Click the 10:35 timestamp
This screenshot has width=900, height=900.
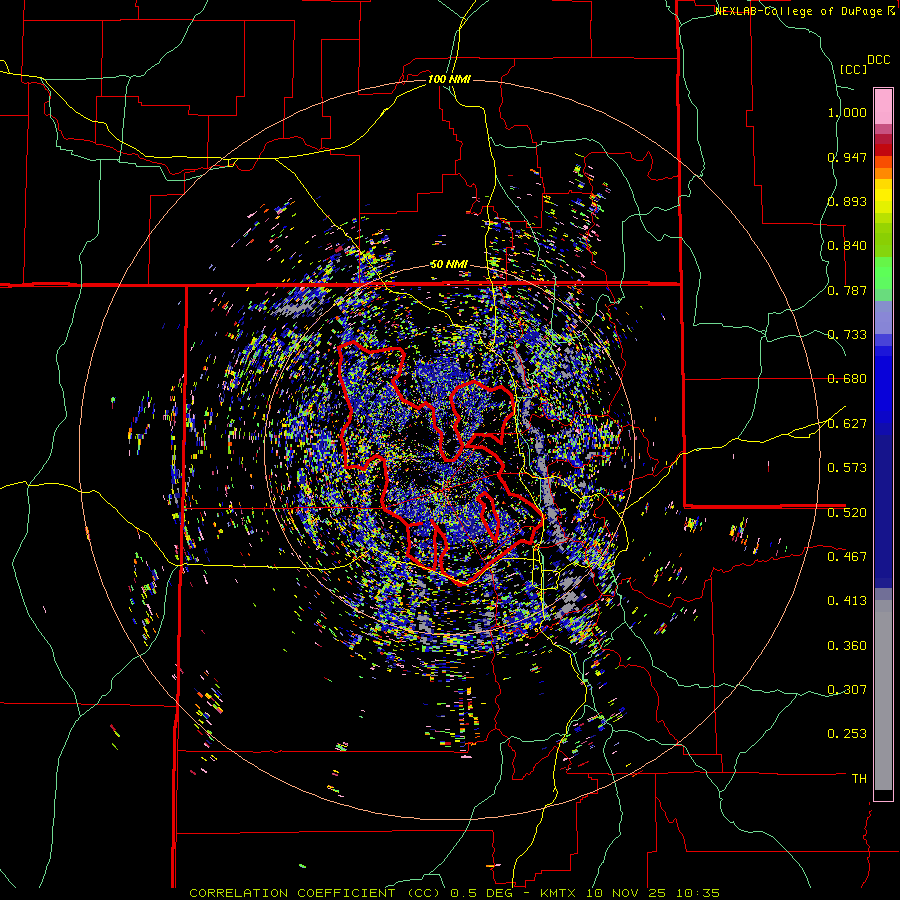click(x=698, y=893)
